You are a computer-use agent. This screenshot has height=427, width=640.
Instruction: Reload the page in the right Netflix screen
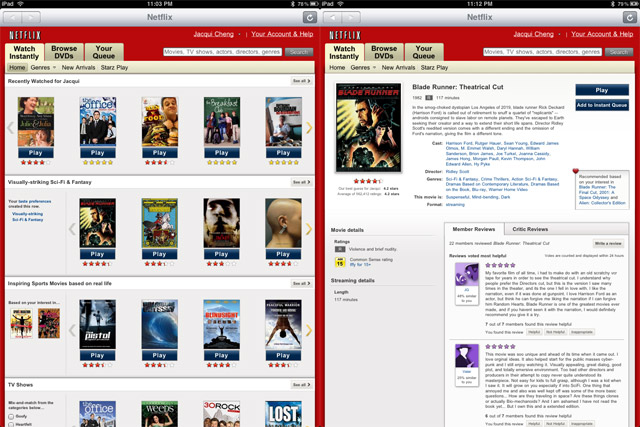tap(630, 18)
